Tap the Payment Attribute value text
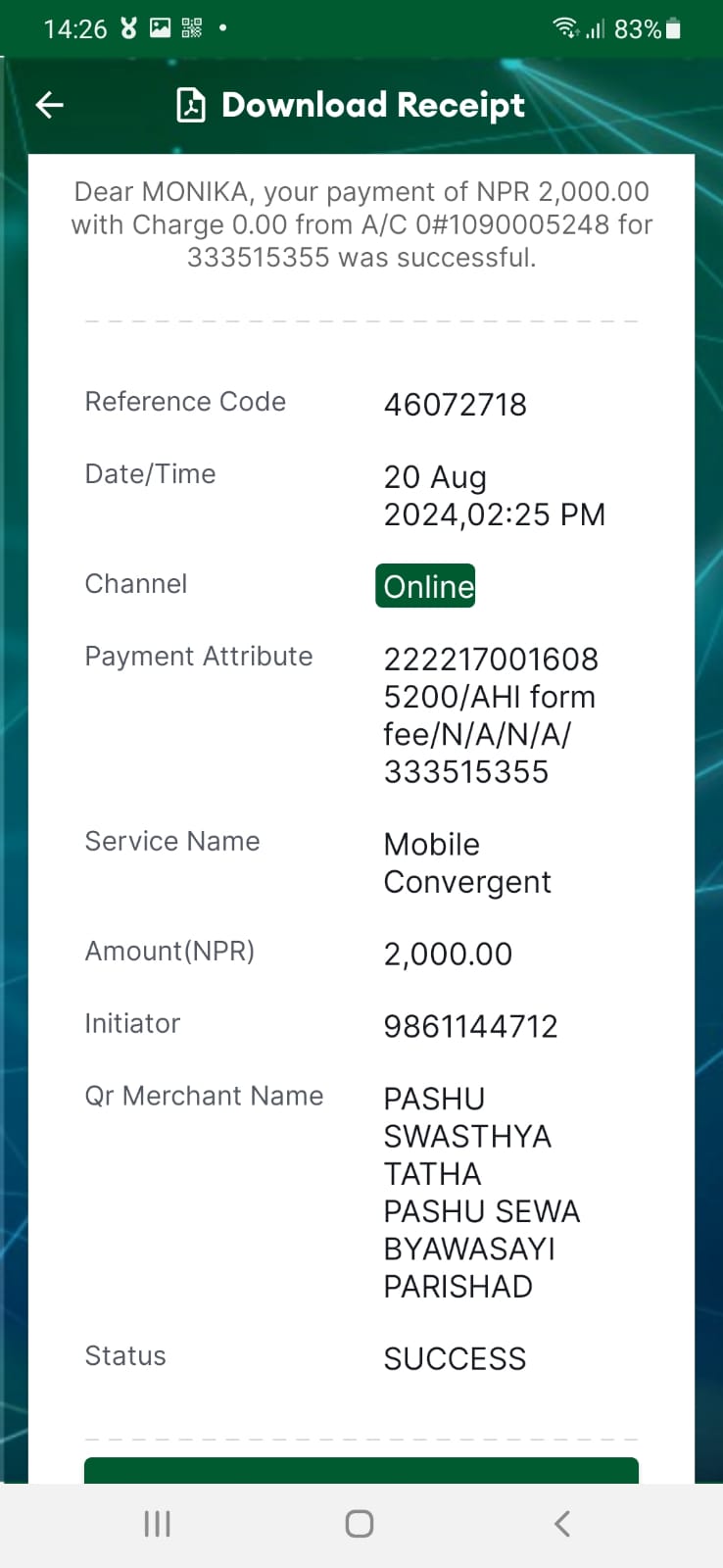The width and height of the screenshot is (723, 1568). coord(491,715)
